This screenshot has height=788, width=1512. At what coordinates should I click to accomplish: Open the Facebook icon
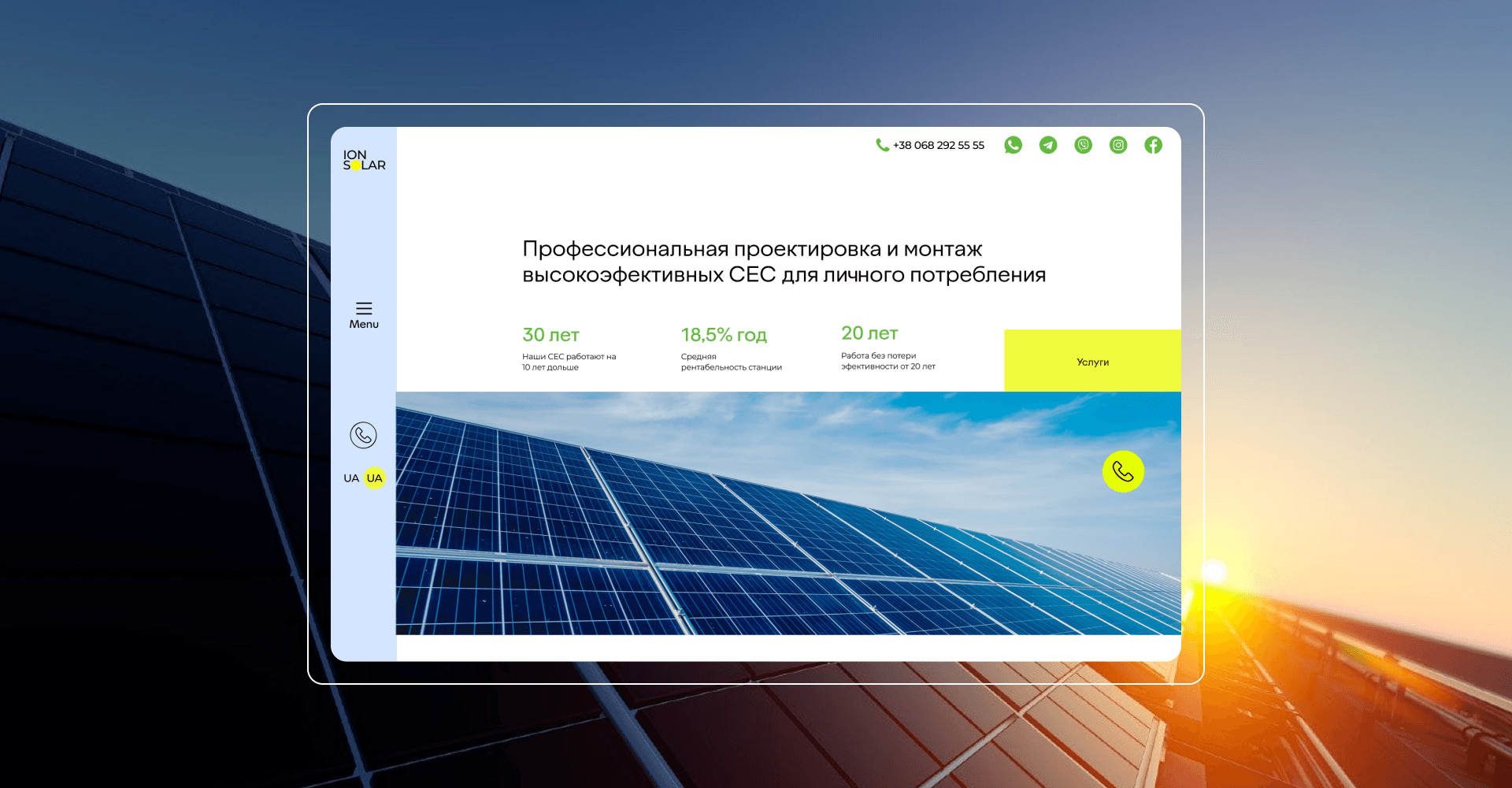(1154, 145)
